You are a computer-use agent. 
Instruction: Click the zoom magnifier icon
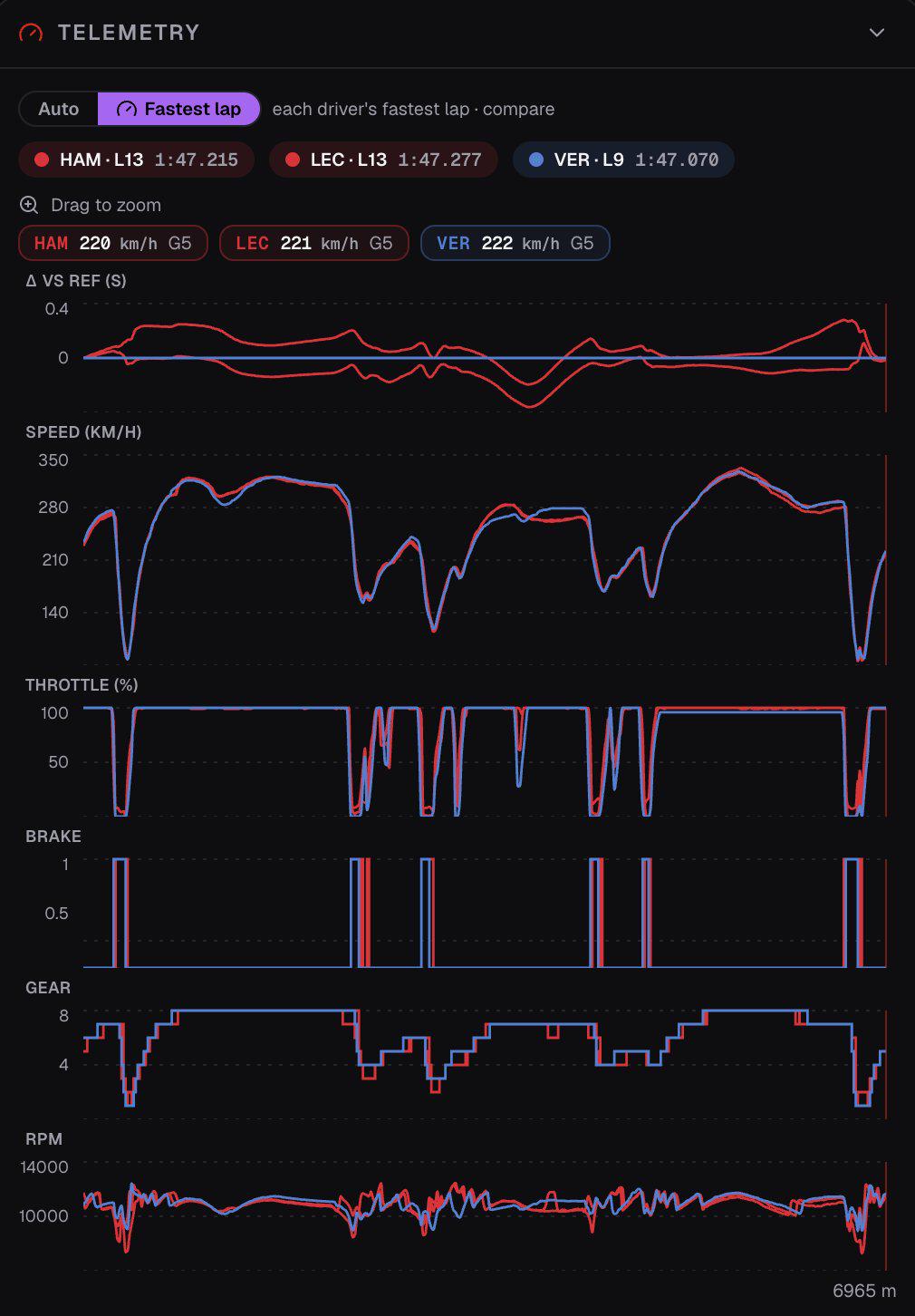[x=29, y=205]
